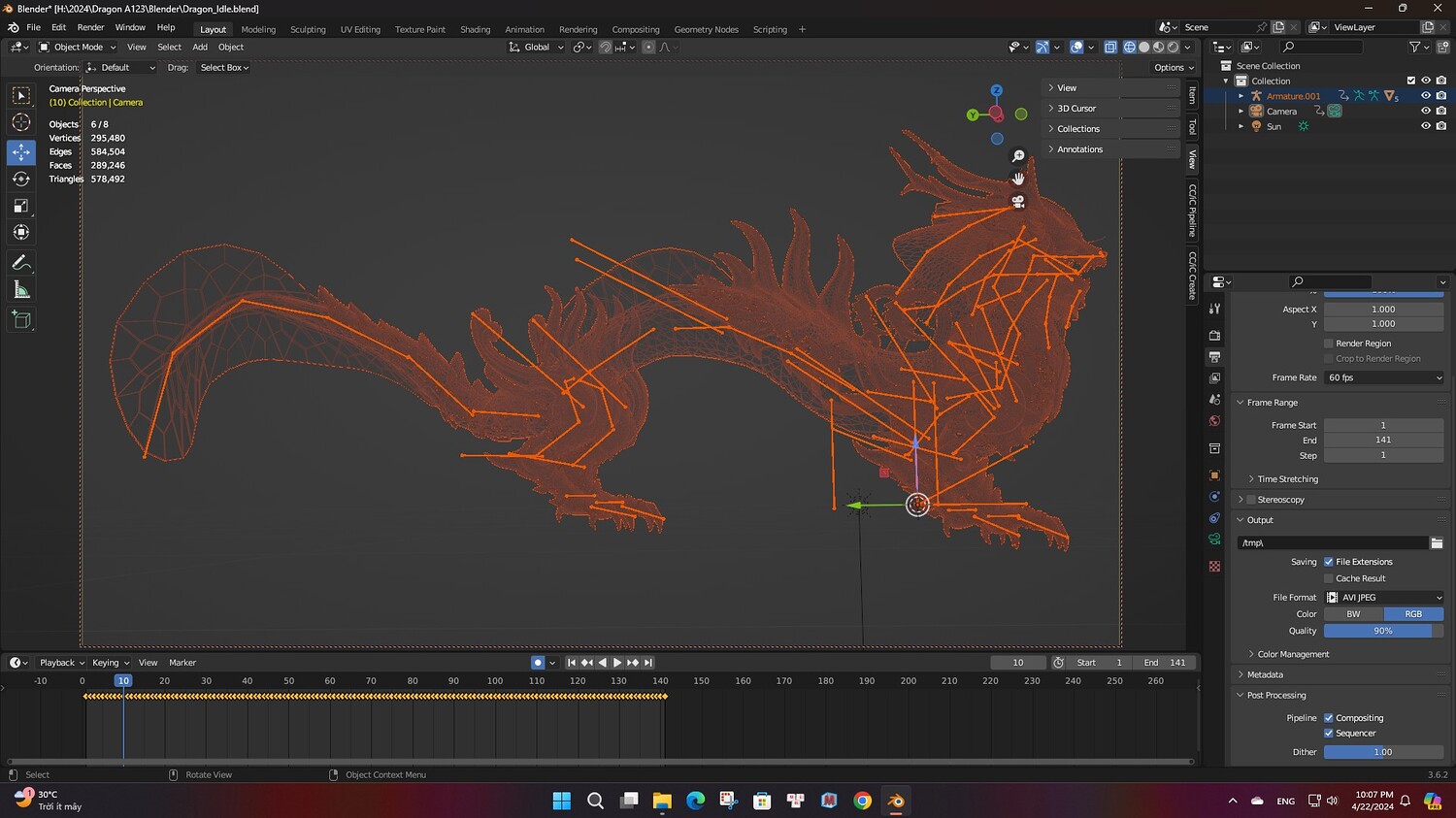
Task: Choose the Add Cube tool
Action: click(x=21, y=319)
